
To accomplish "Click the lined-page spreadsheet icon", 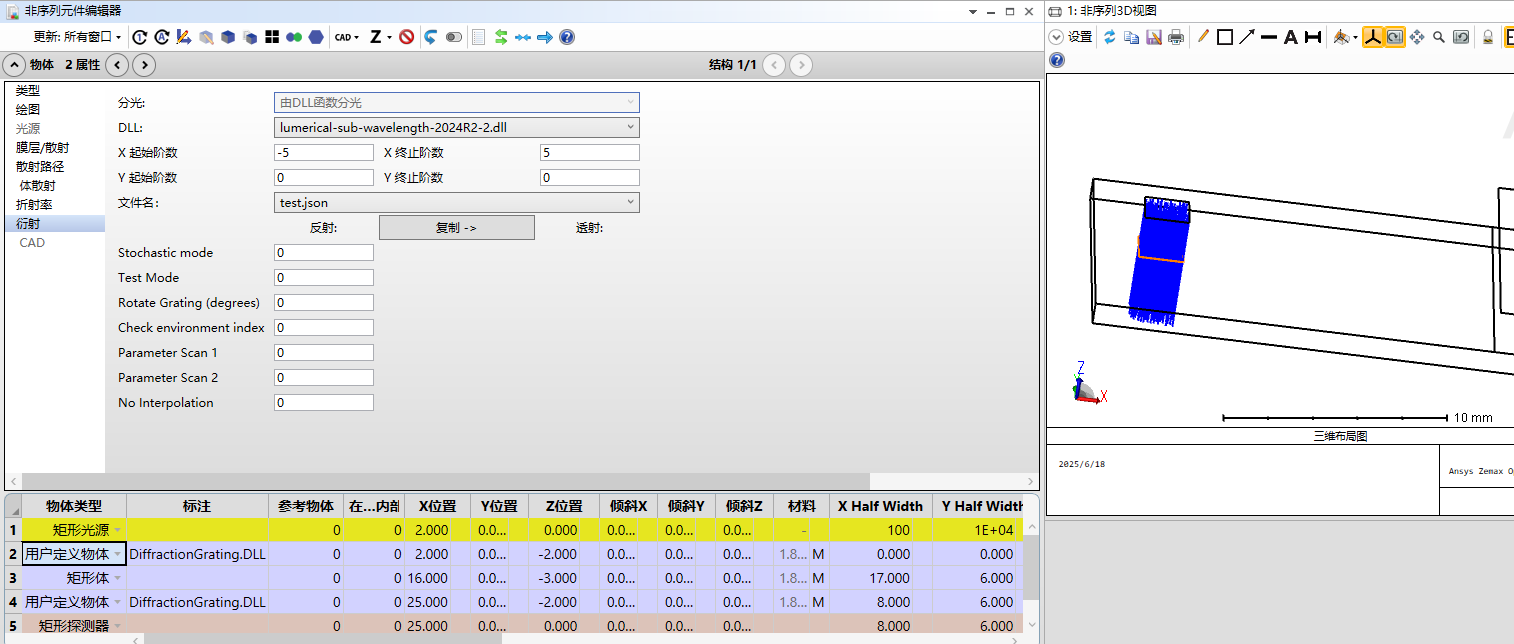I will click(478, 37).
